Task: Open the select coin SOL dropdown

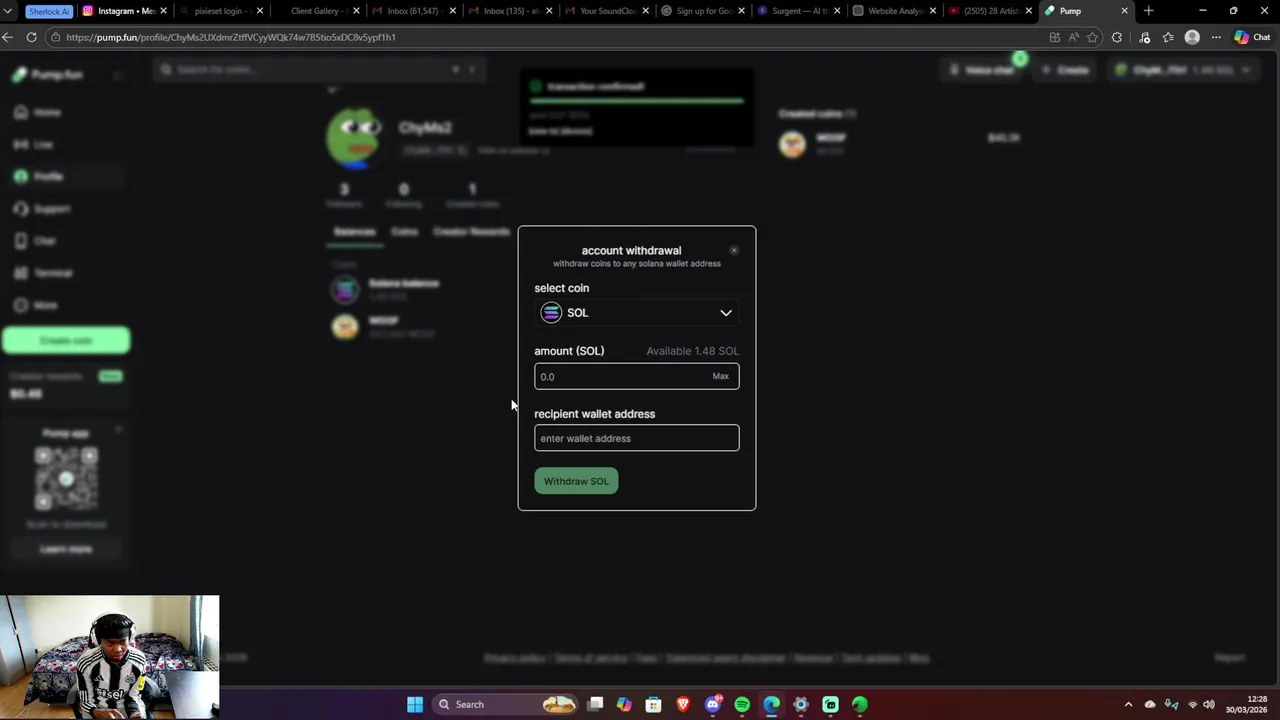Action: click(x=637, y=313)
